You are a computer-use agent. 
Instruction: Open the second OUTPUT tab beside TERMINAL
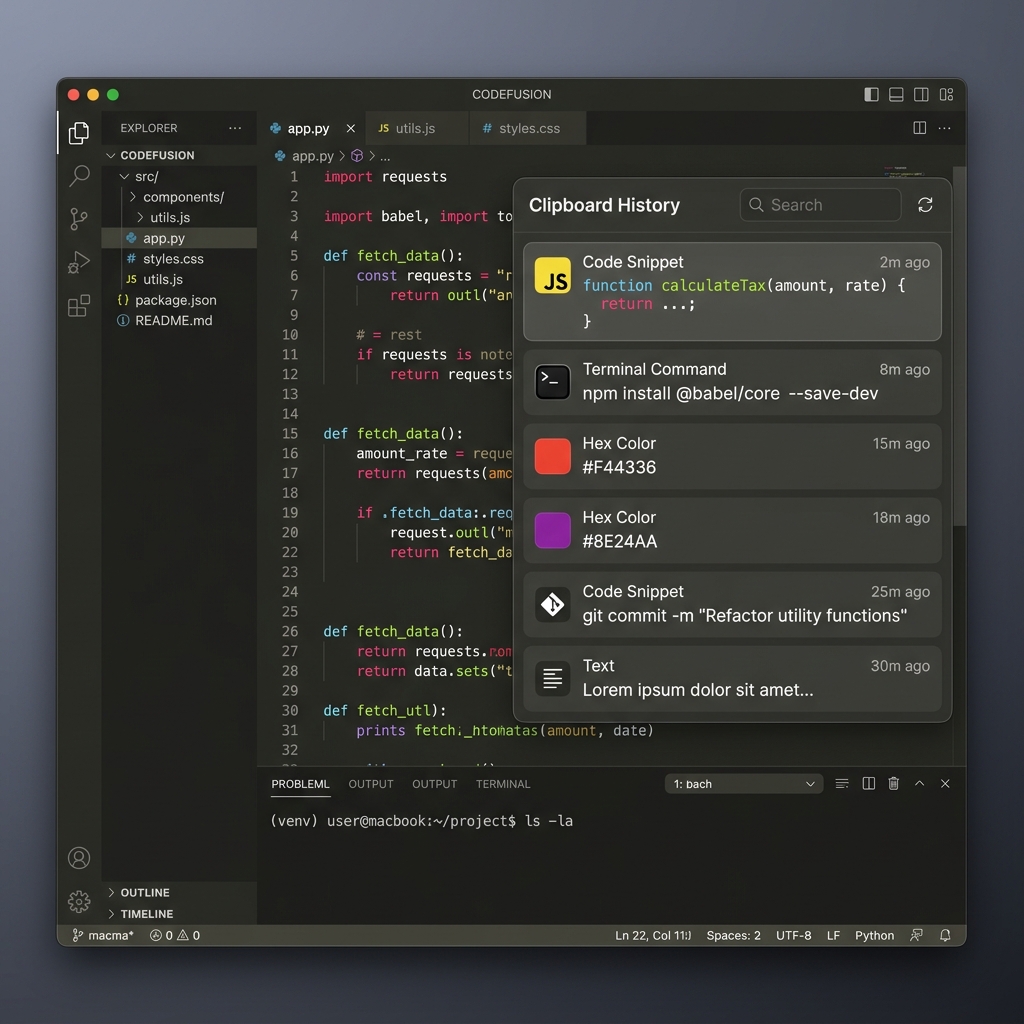click(x=434, y=784)
